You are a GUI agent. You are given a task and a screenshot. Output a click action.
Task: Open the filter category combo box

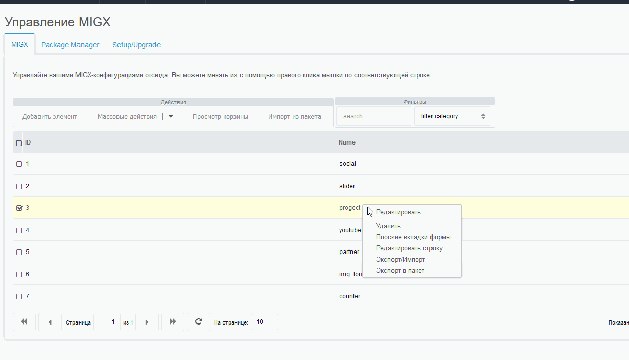[452, 116]
